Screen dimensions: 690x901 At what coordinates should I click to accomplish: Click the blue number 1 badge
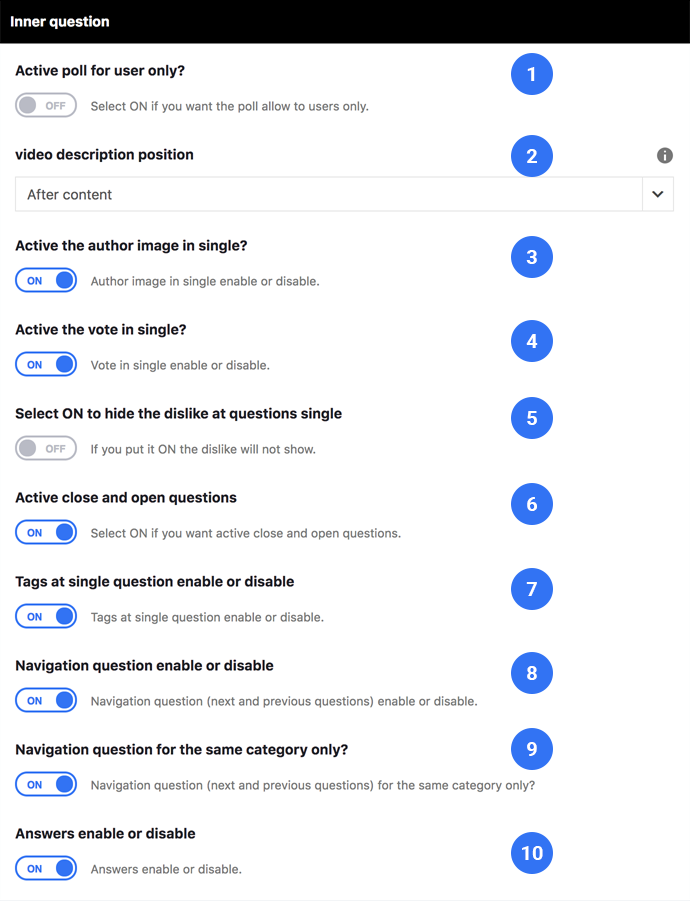[x=531, y=74]
